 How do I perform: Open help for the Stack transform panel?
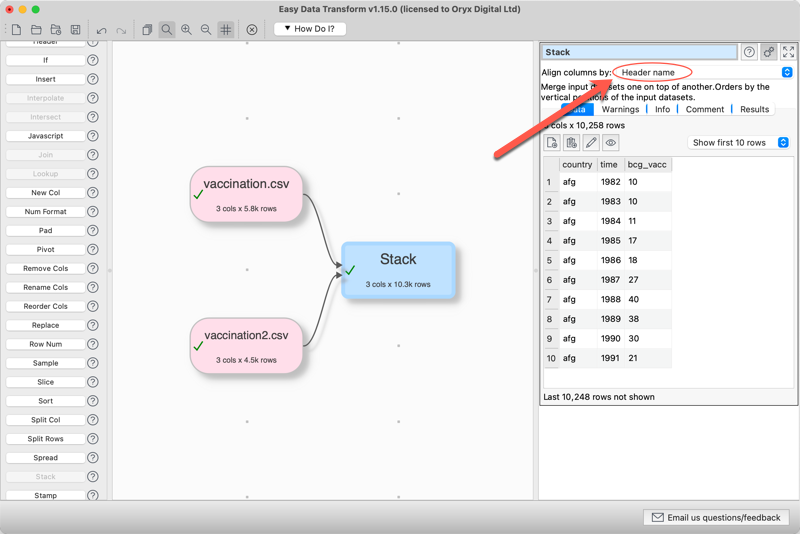point(749,52)
